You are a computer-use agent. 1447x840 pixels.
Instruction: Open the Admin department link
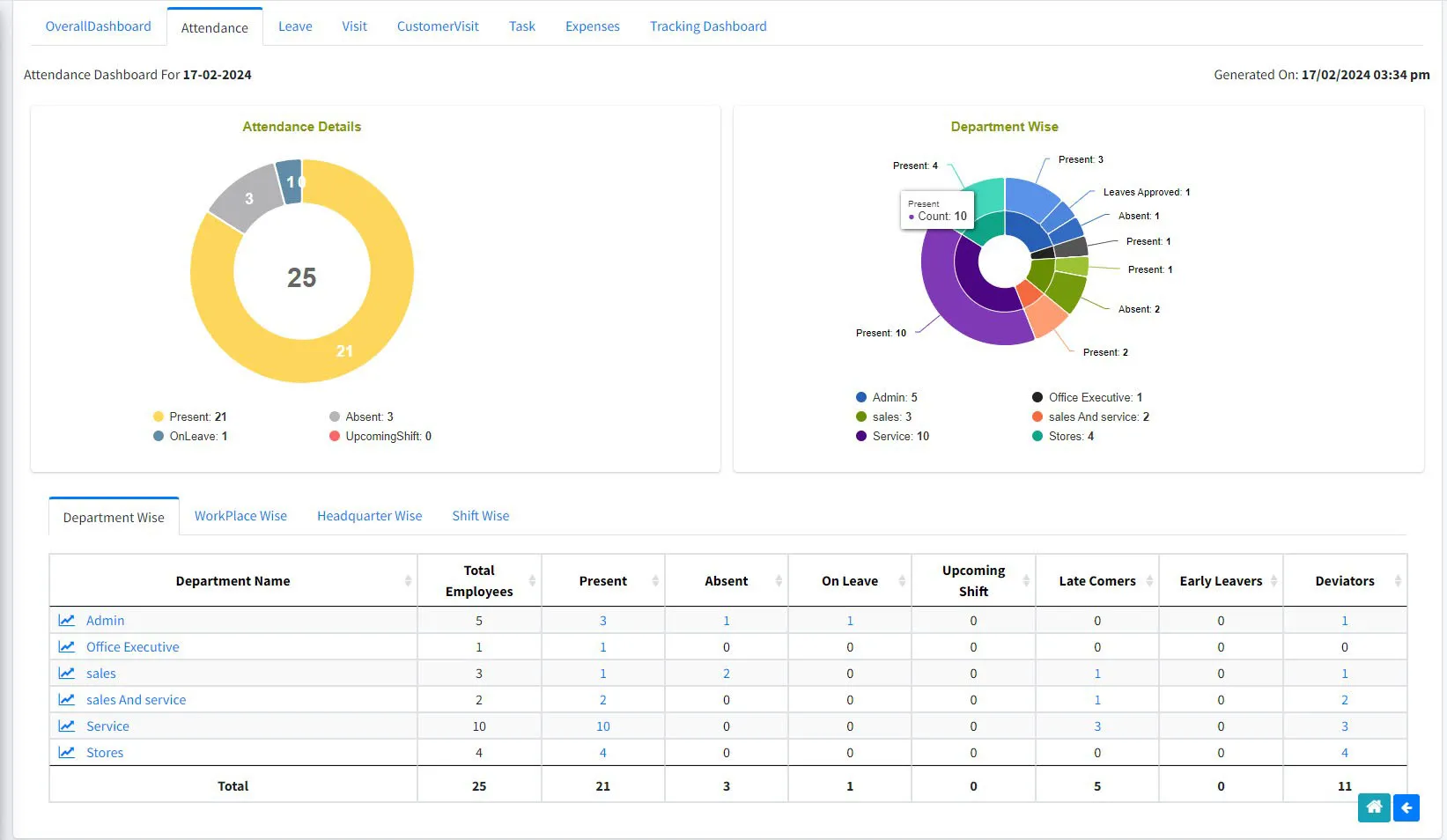(x=105, y=620)
